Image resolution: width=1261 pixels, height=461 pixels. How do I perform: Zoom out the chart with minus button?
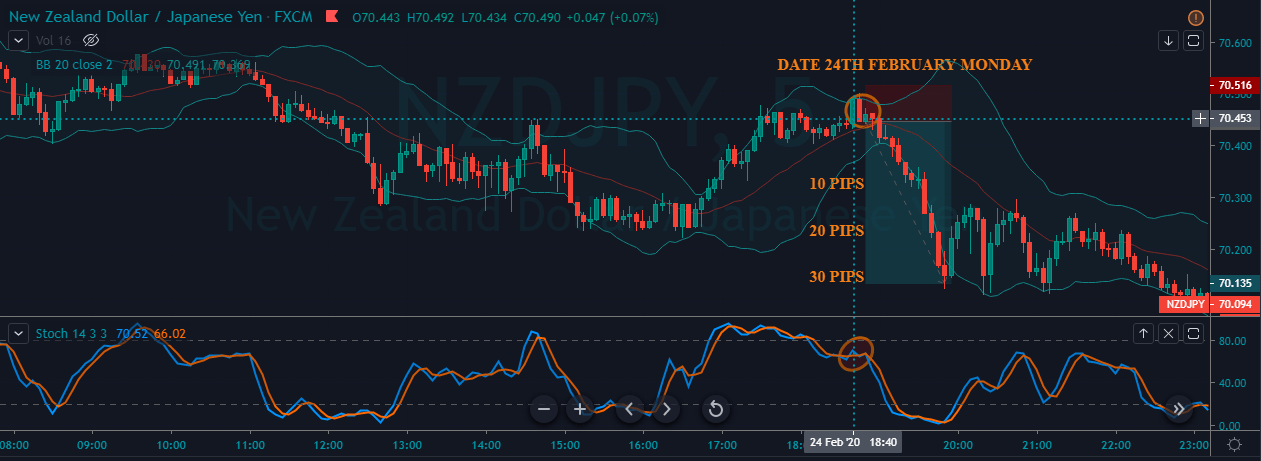544,409
